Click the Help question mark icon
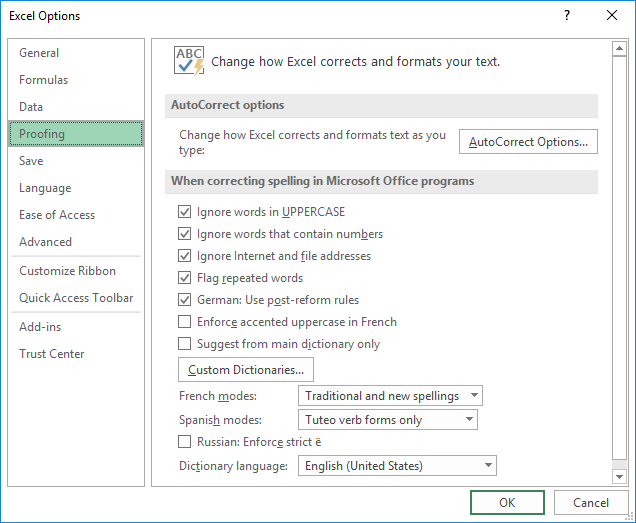The width and height of the screenshot is (636, 523). 567,15
